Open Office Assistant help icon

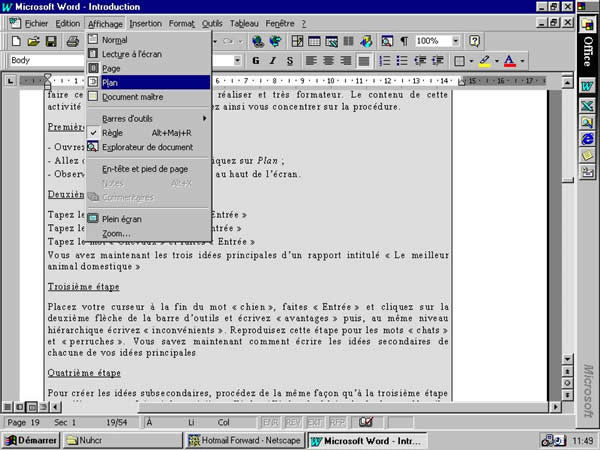pyautogui.click(x=474, y=41)
